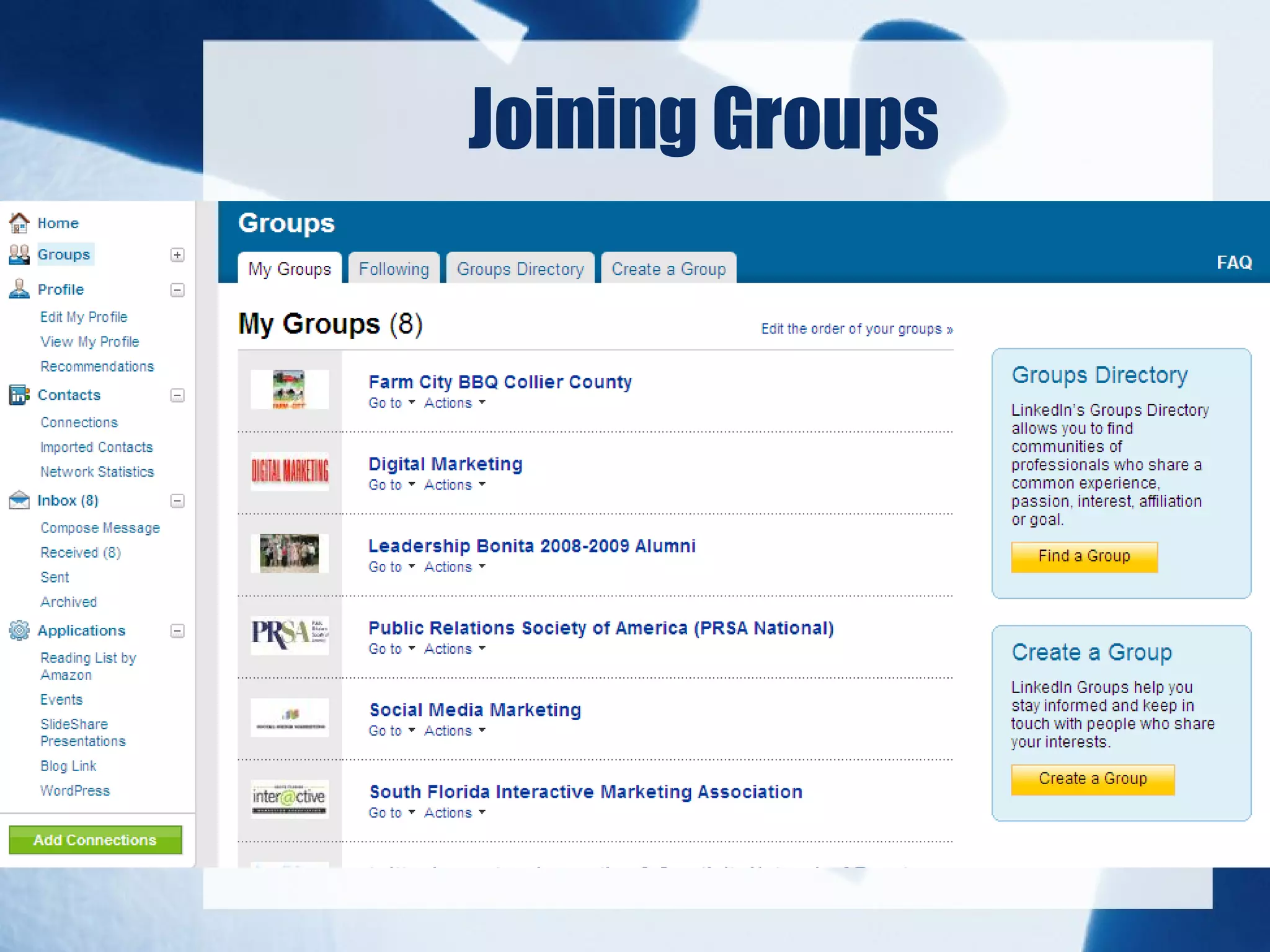Open Reading List by Amazon
Viewport: 1270px width, 952px height.
point(88,666)
